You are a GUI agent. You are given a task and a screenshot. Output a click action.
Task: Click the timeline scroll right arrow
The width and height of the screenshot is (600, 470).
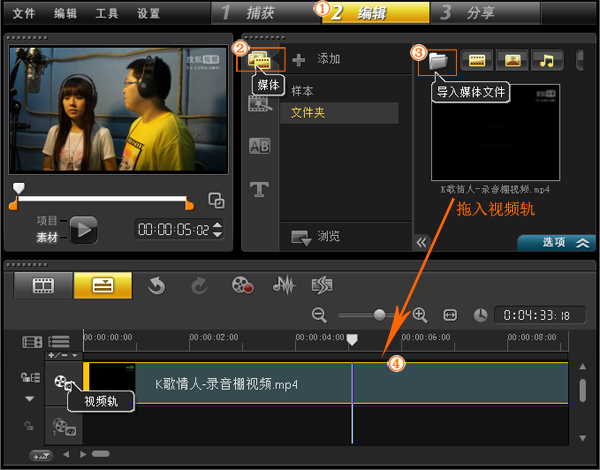pyautogui.click(x=83, y=454)
